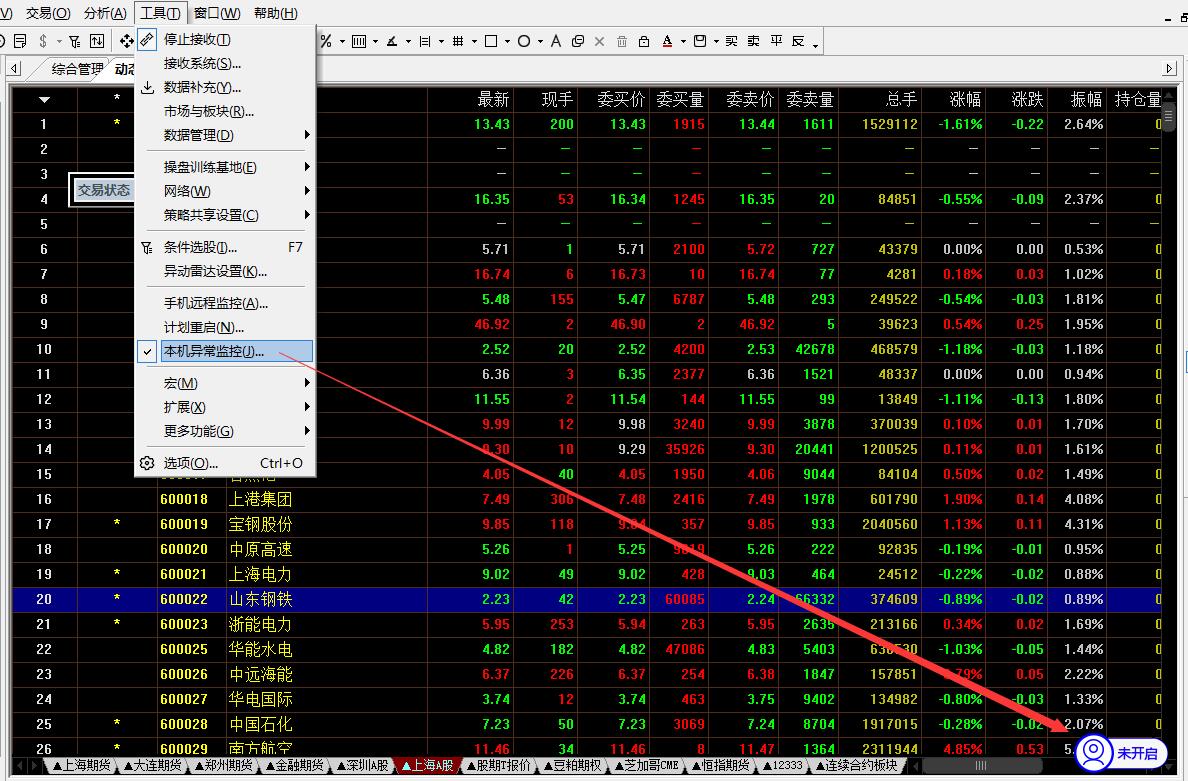The height and width of the screenshot is (781, 1188).
Task: Click the Sell (卖) toolbar button
Action: [x=754, y=41]
